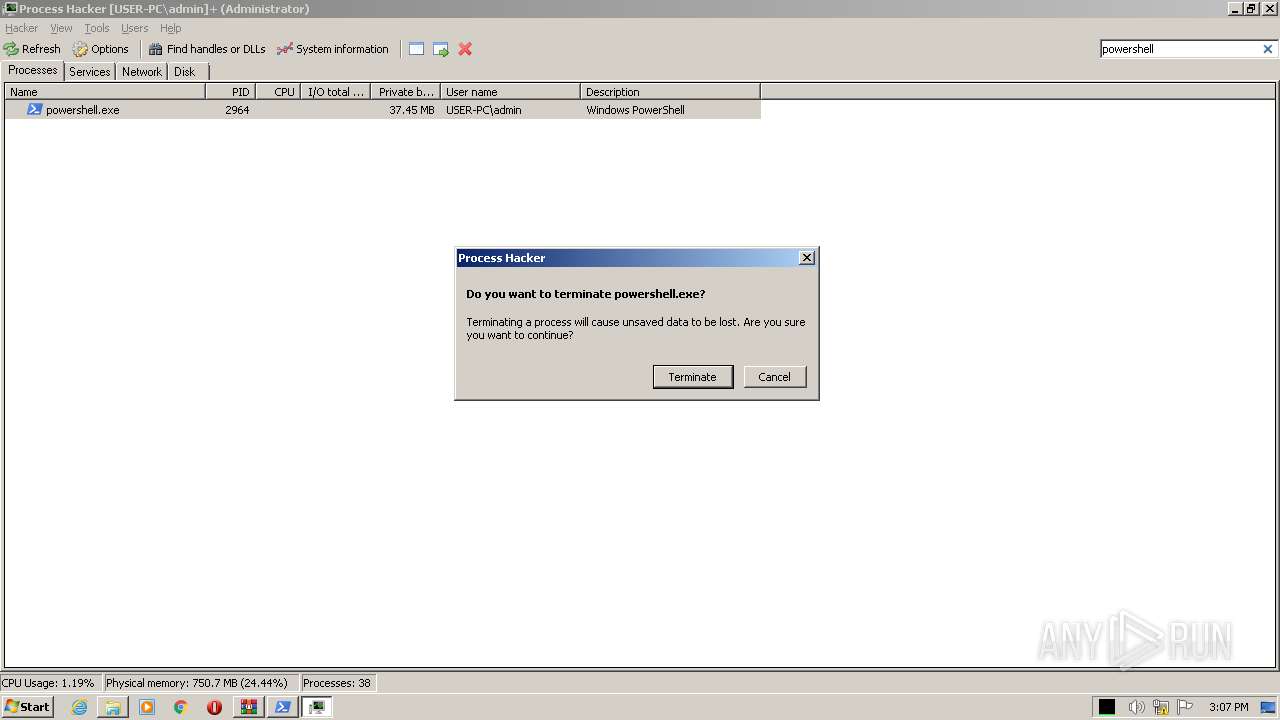Sort by the Private bytes column header
Viewport: 1280px width, 720px height.
tap(405, 92)
